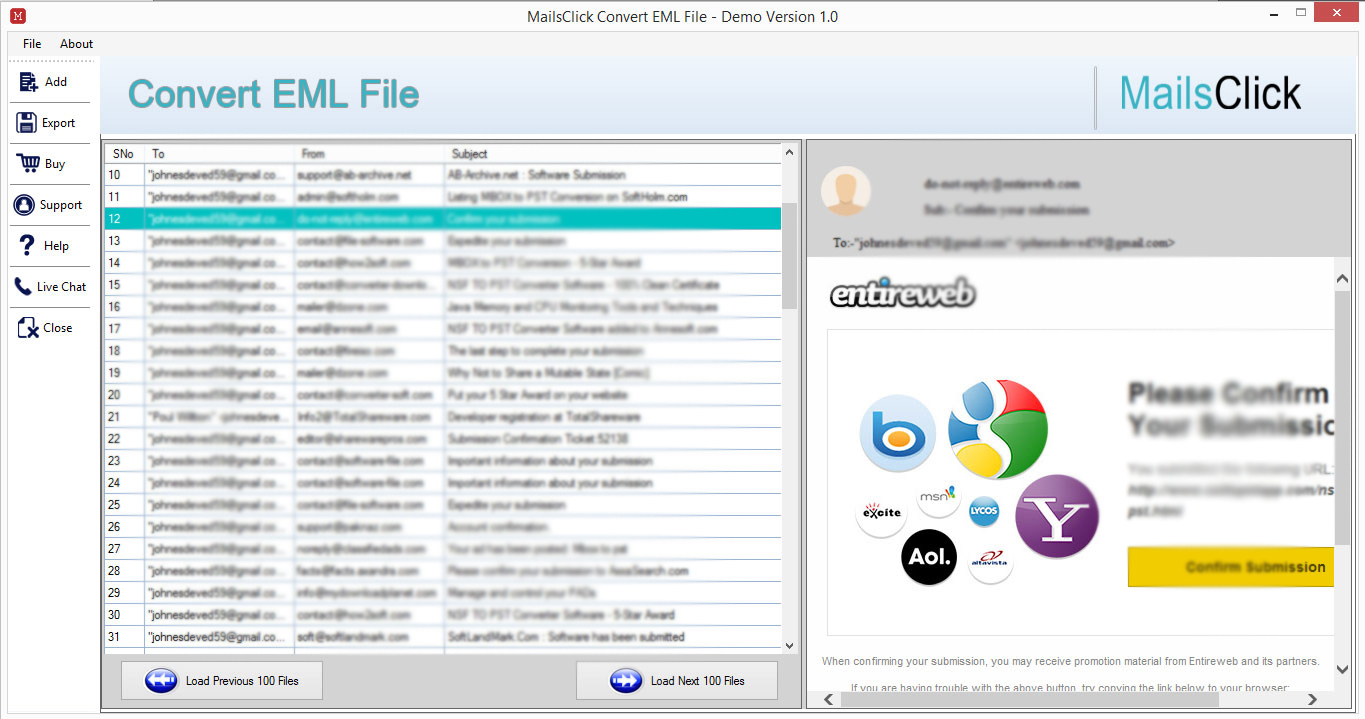Select row 10 AB-Archive.net Software Submission
This screenshot has width=1365, height=719.
click(x=443, y=175)
